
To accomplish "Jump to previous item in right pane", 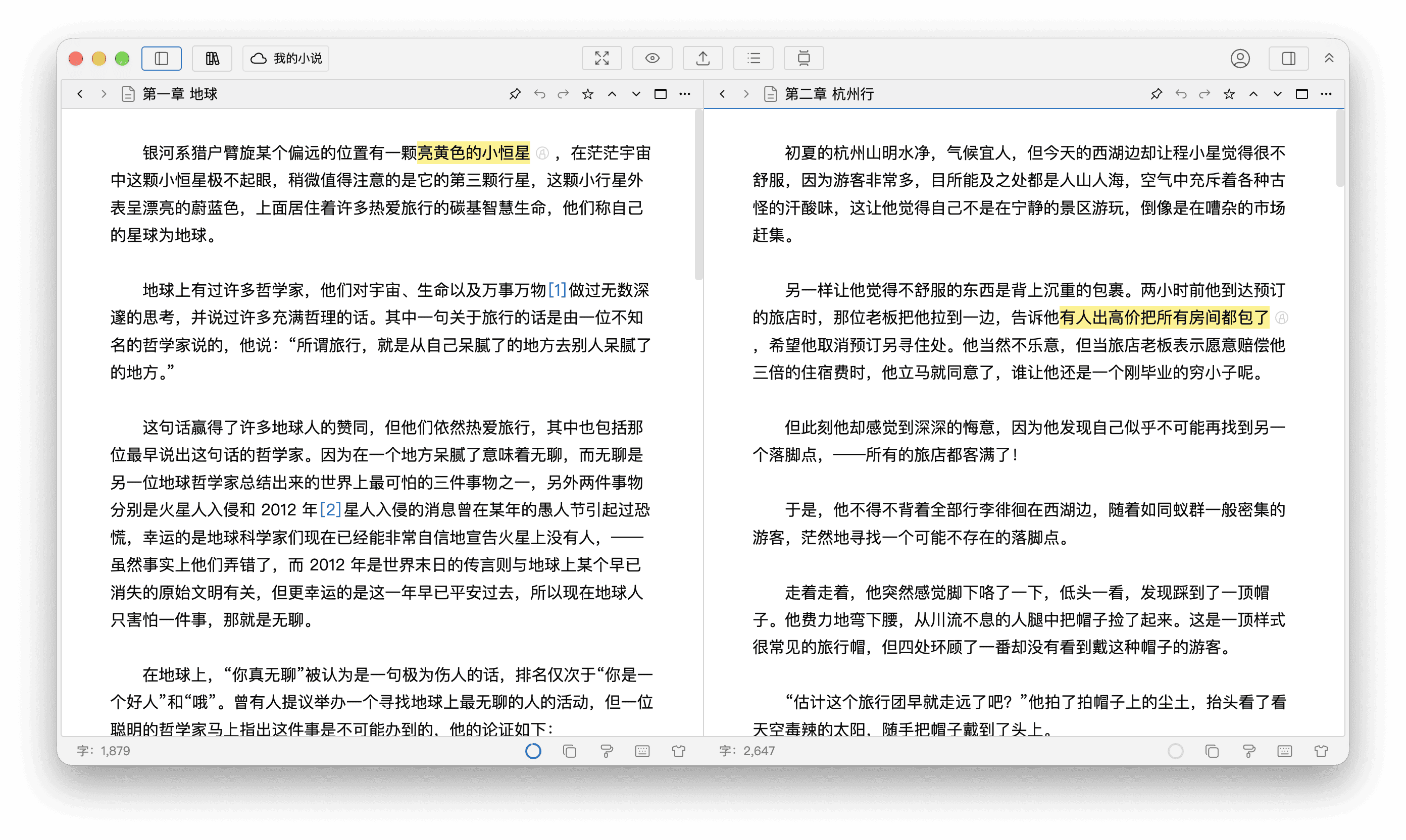I will click(x=1253, y=94).
